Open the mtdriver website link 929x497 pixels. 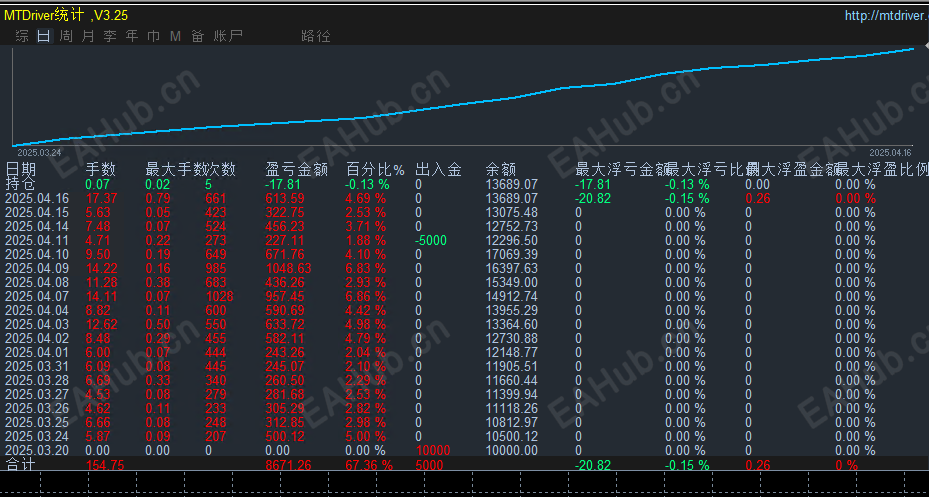click(x=886, y=15)
